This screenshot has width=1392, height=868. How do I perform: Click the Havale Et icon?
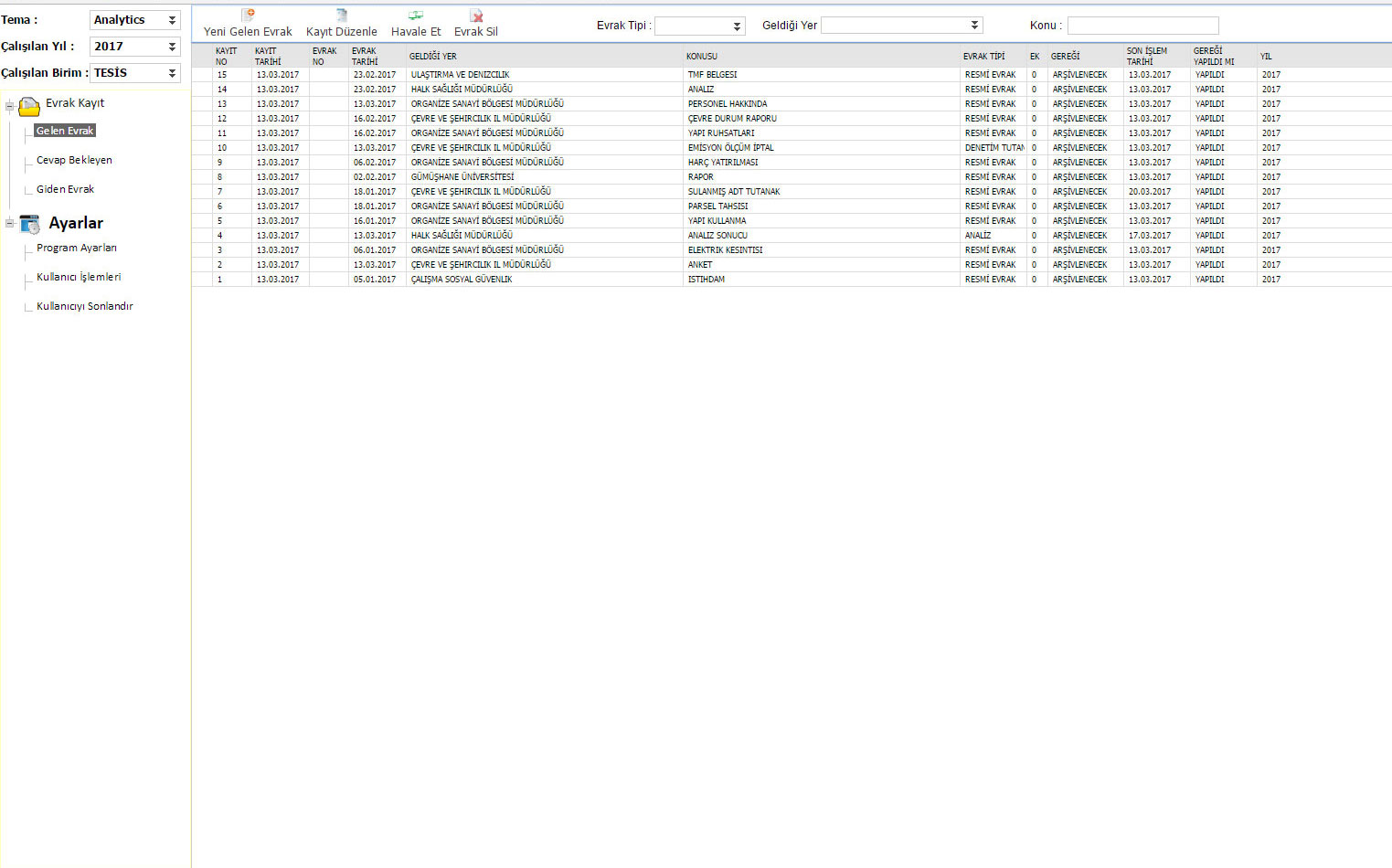416,16
